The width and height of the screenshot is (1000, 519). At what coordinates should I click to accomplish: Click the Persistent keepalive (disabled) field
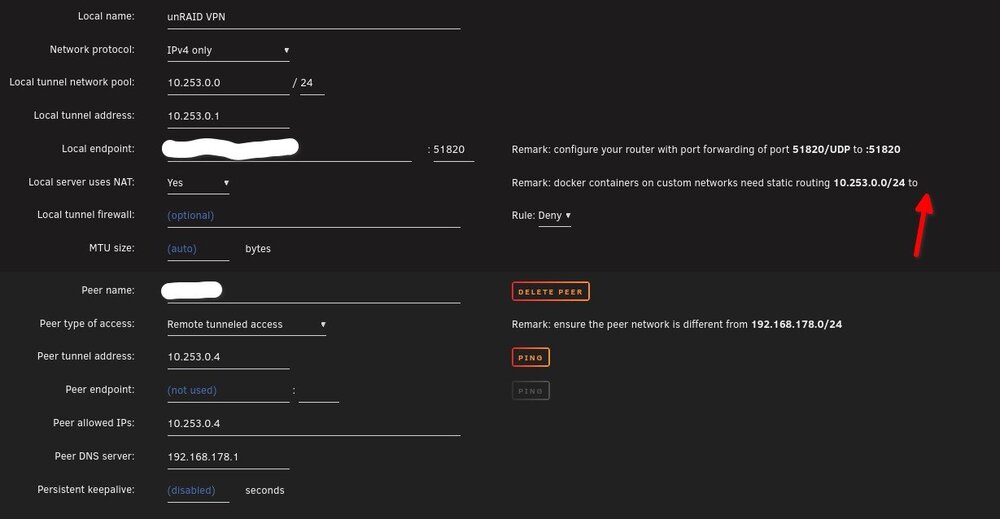click(198, 490)
